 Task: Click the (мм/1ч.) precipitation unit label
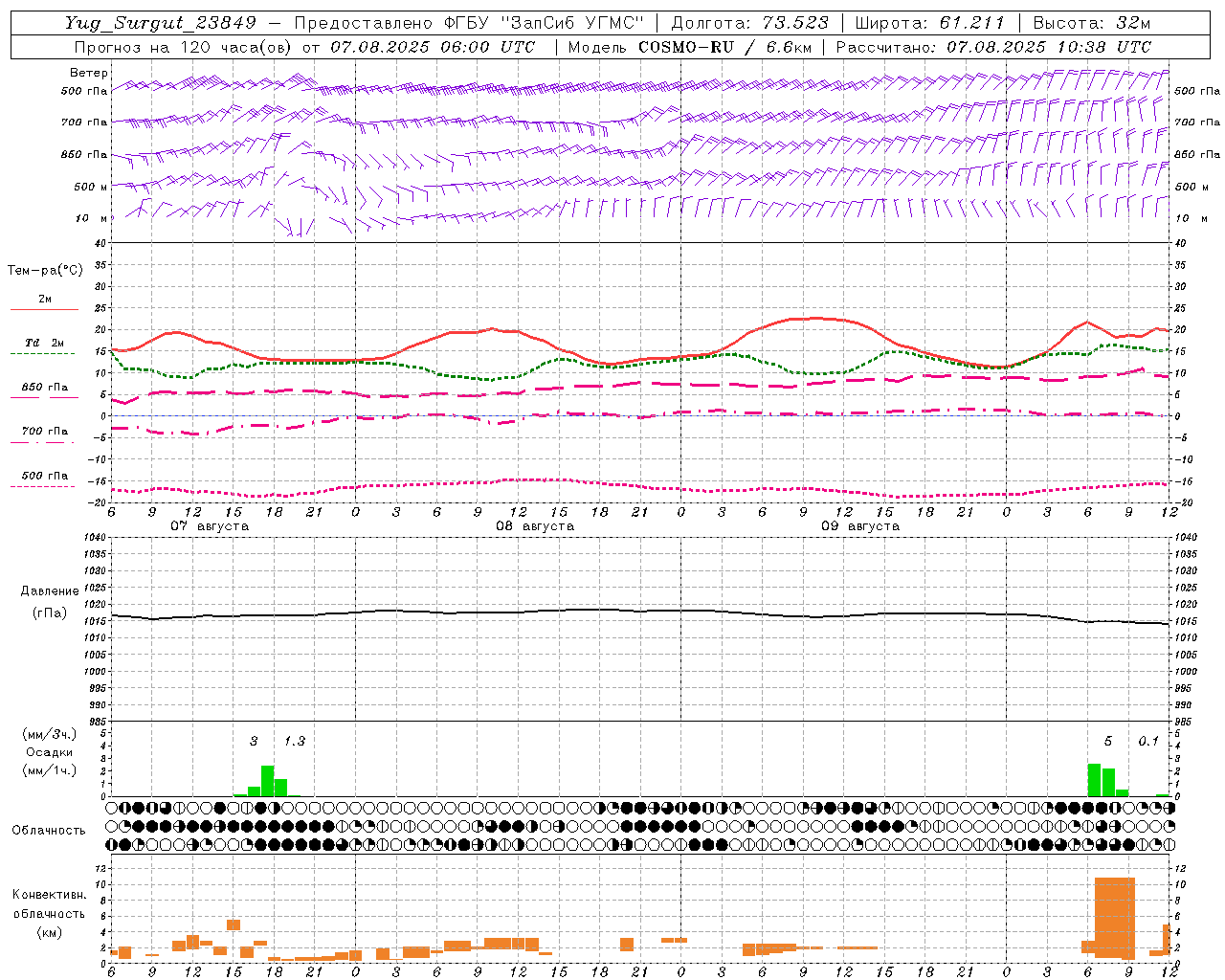click(x=50, y=770)
